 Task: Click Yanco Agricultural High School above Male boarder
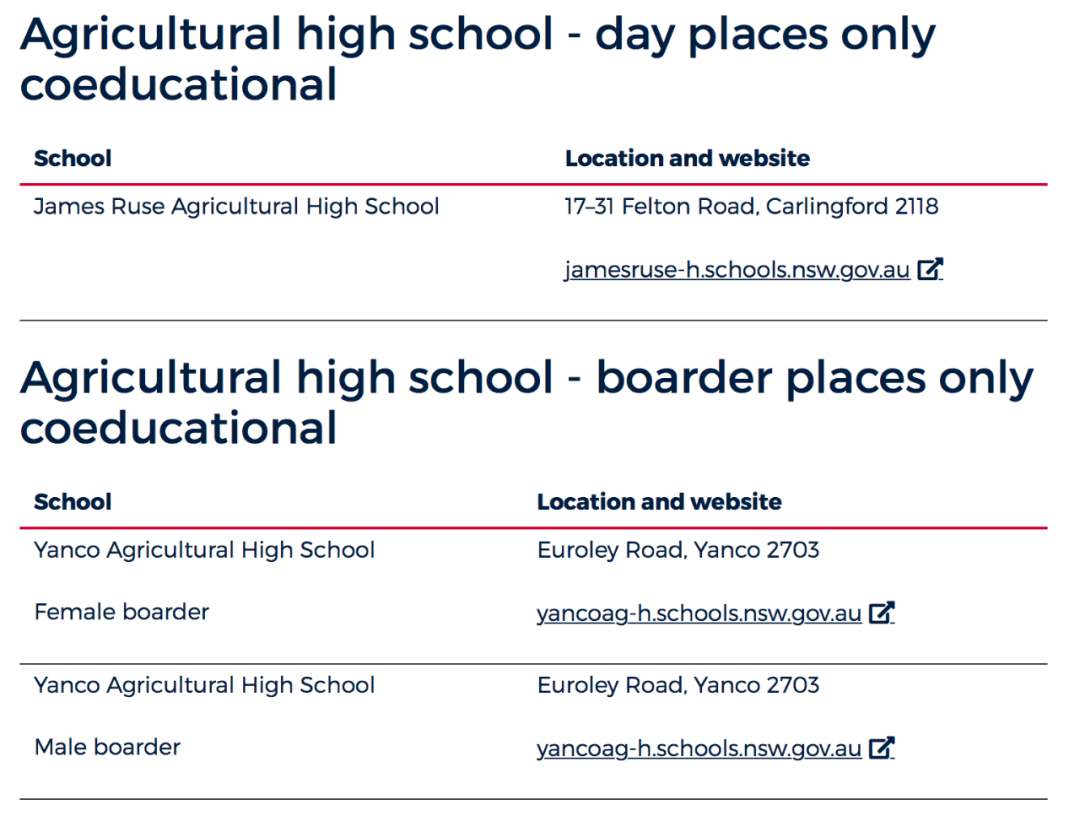pos(205,685)
